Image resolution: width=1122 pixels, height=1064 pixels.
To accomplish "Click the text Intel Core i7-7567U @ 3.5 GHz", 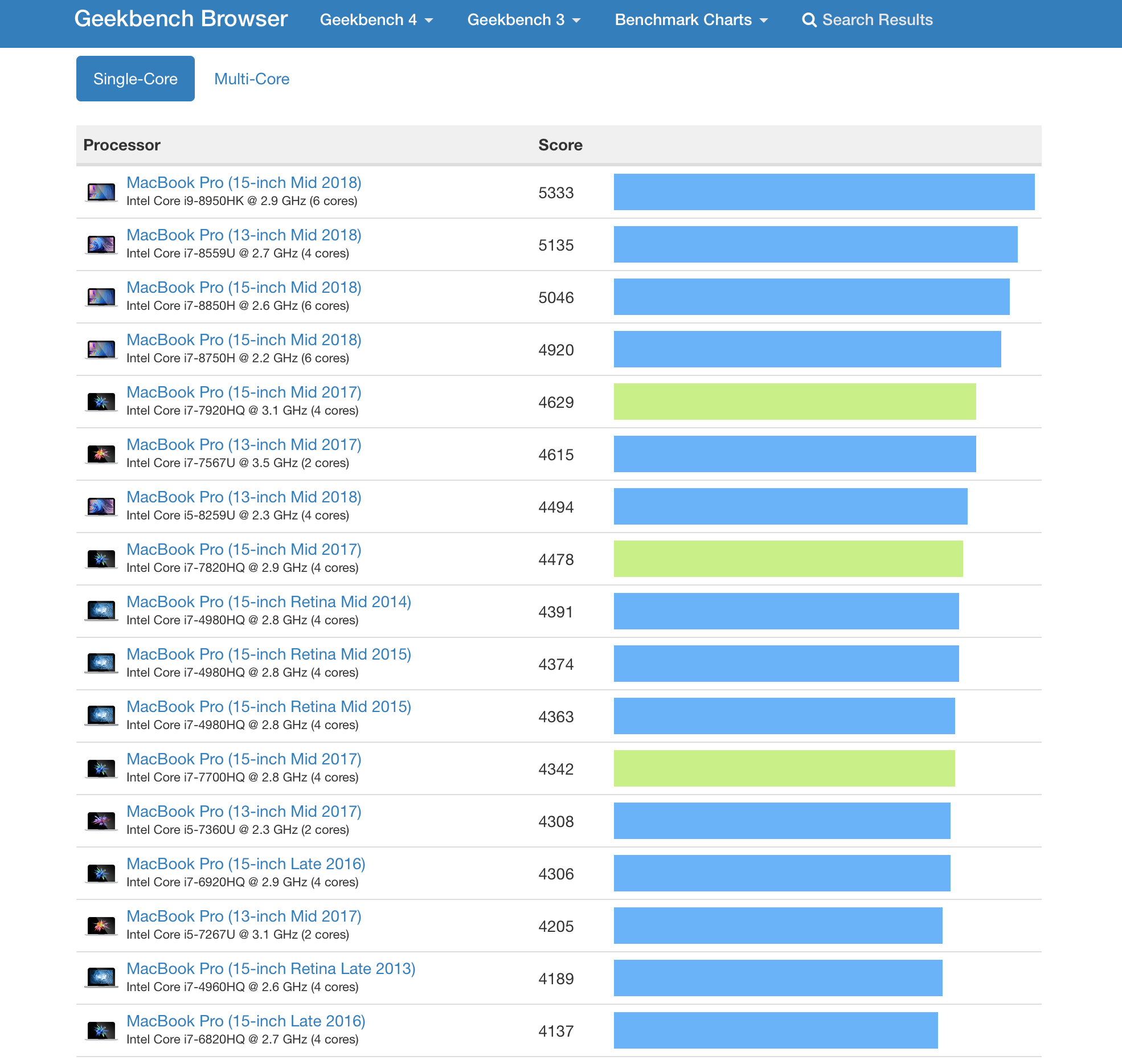I will [212, 463].
